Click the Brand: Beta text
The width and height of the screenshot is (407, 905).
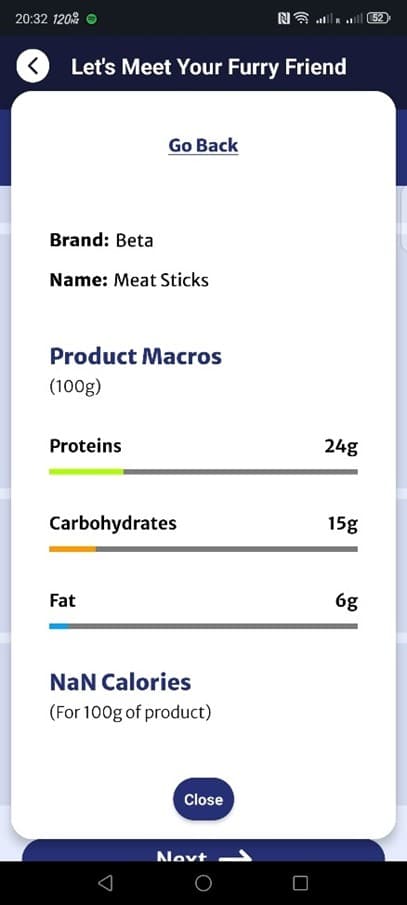pos(102,240)
